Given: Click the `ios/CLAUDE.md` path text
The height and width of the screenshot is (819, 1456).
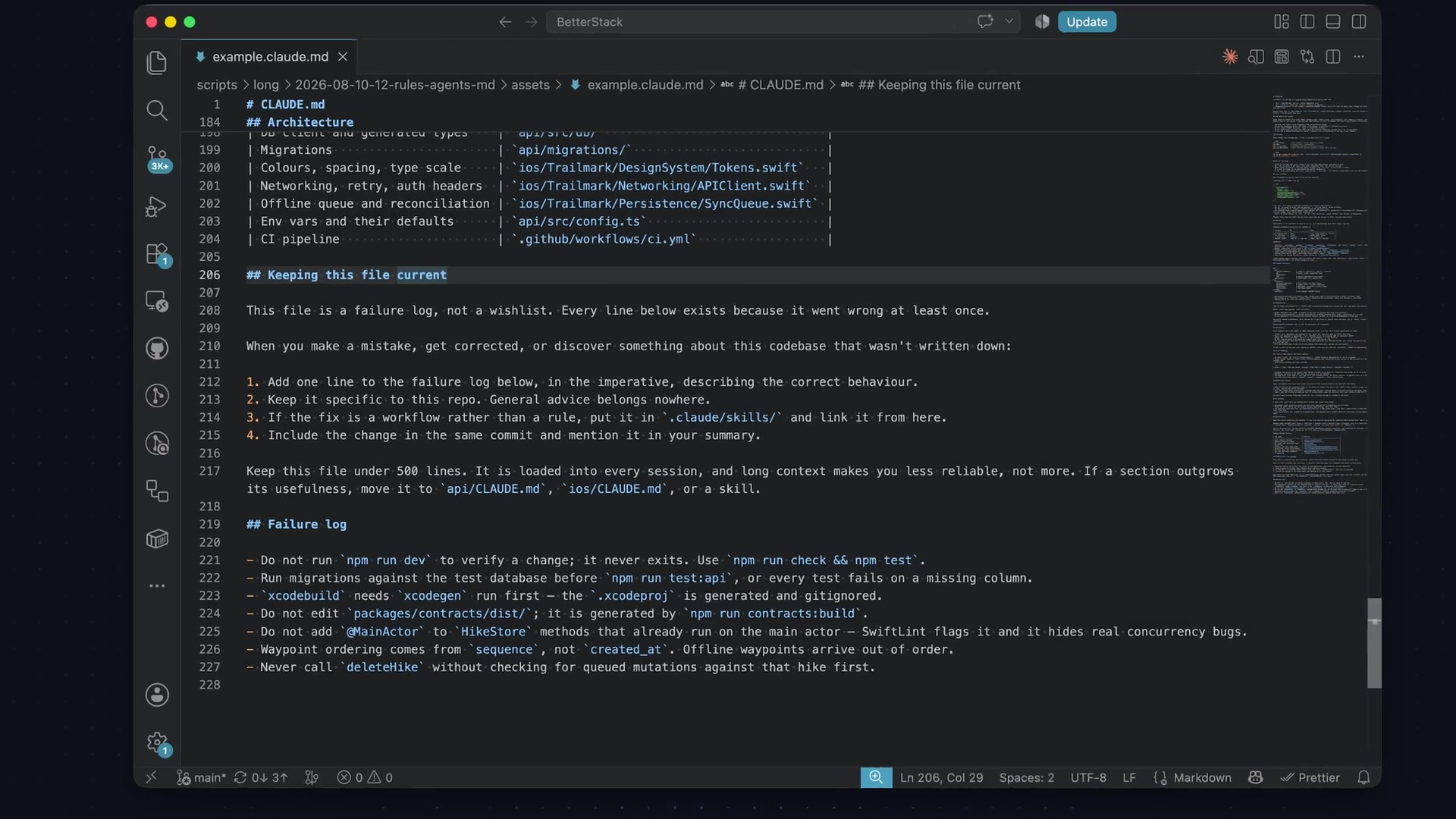Looking at the screenshot, I should click(x=615, y=489).
